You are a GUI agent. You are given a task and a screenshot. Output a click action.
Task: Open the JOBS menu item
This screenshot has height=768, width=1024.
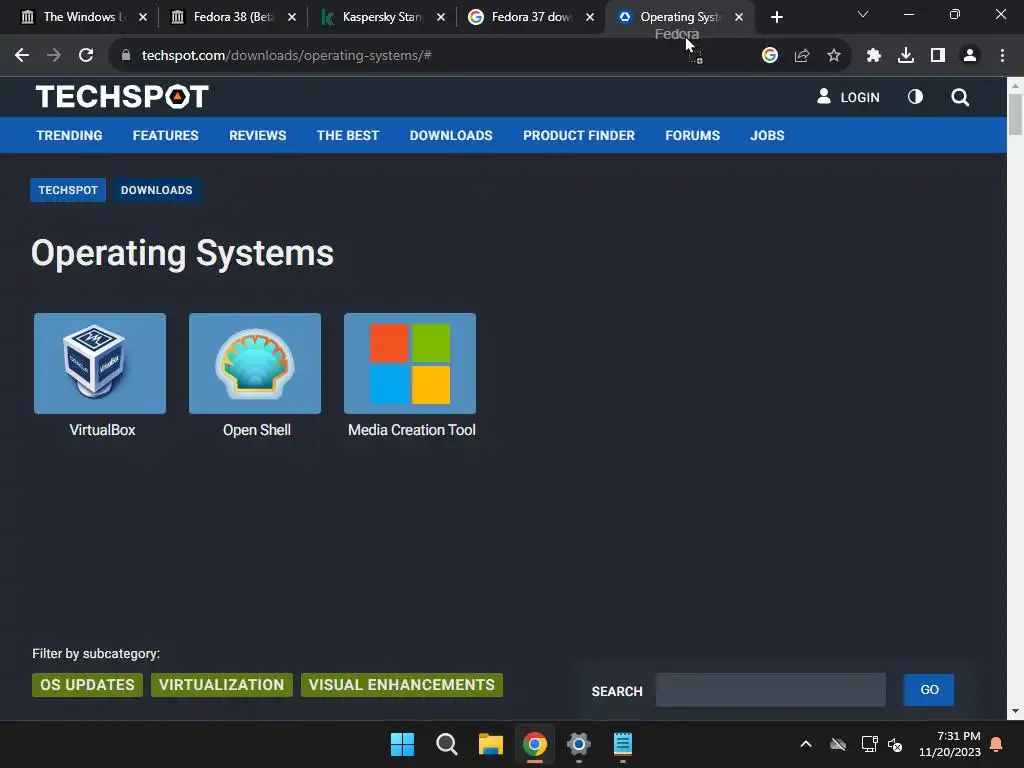point(767,135)
